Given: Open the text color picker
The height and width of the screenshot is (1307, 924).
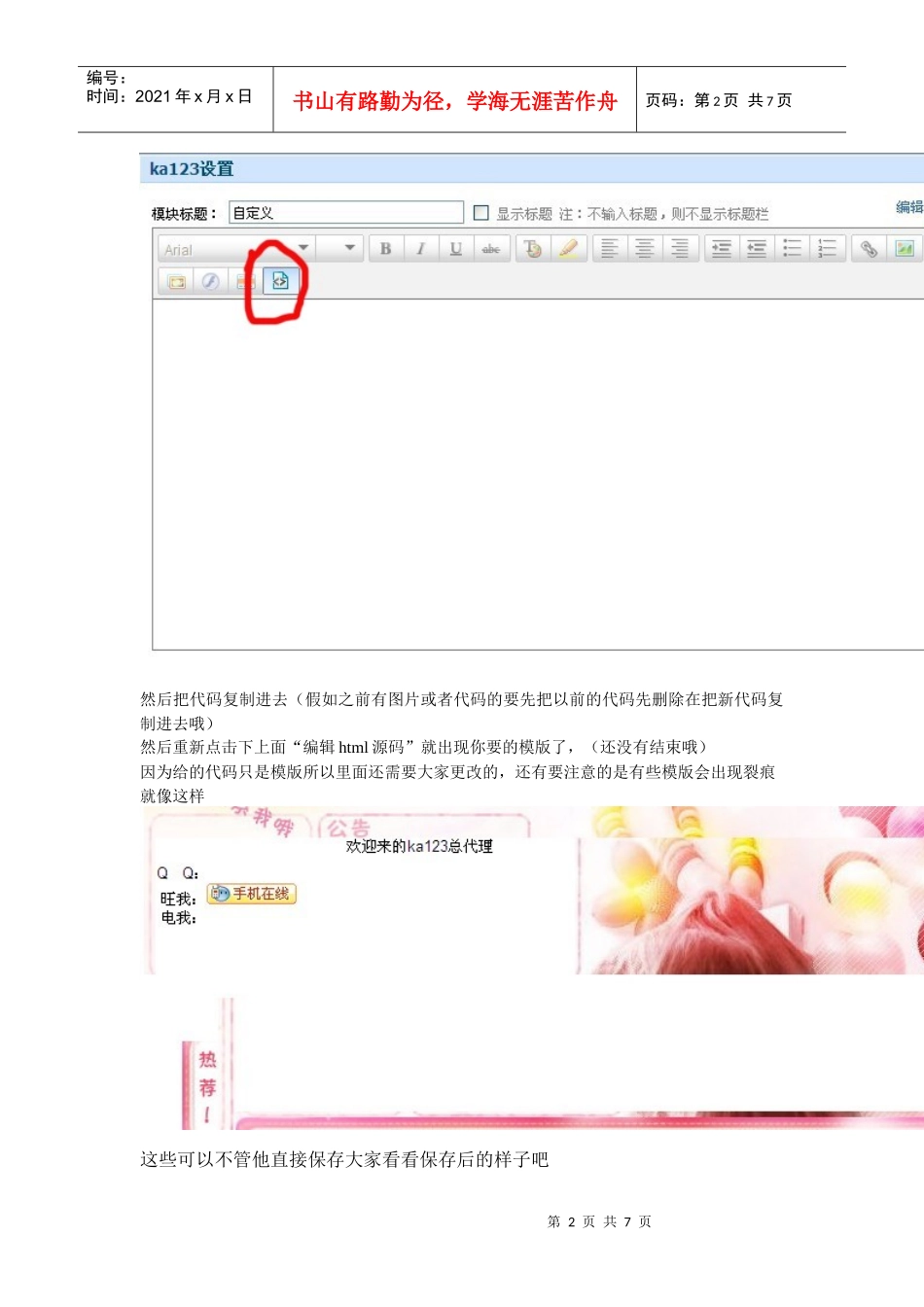Looking at the screenshot, I should [x=532, y=249].
